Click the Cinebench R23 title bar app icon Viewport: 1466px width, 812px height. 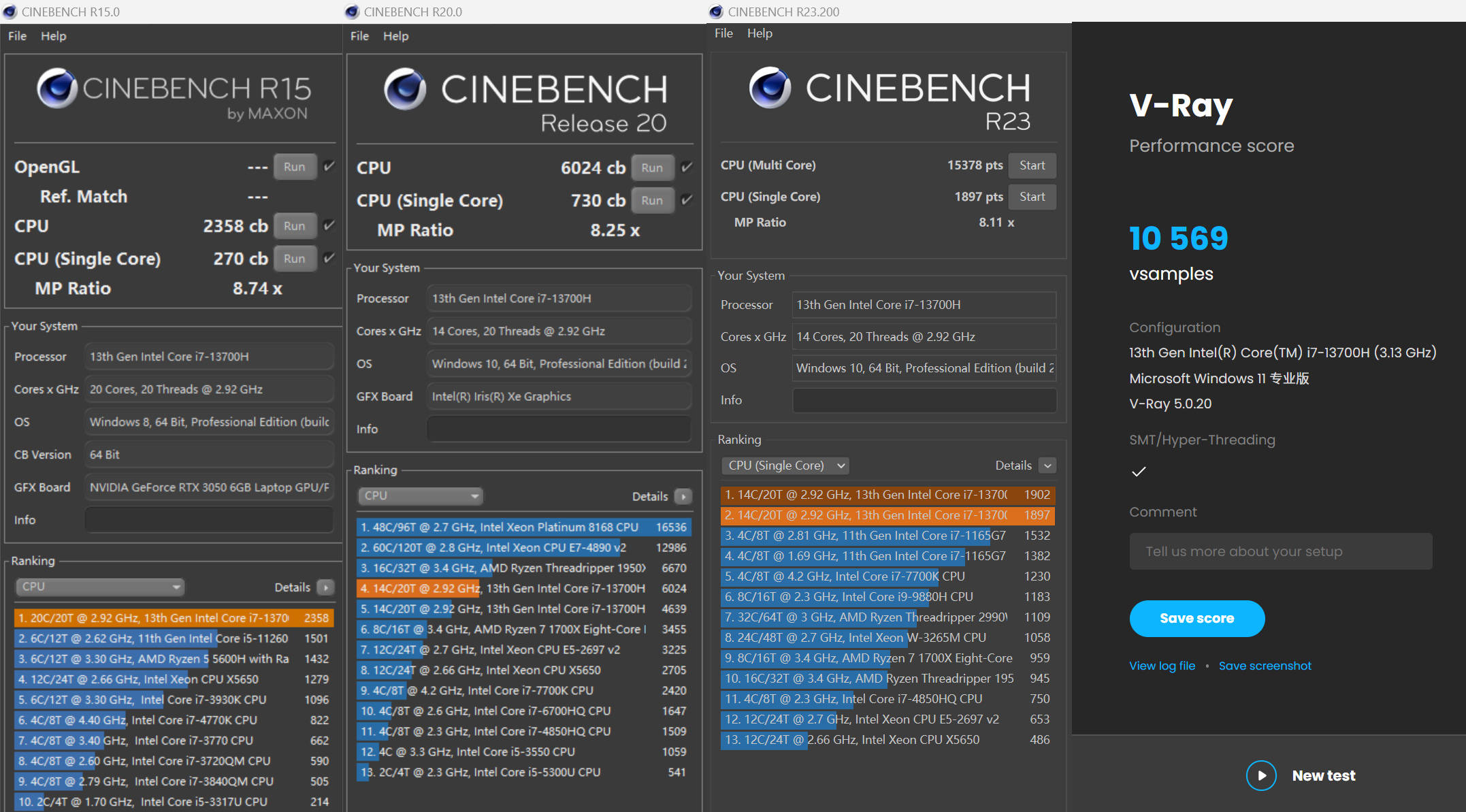coord(716,12)
